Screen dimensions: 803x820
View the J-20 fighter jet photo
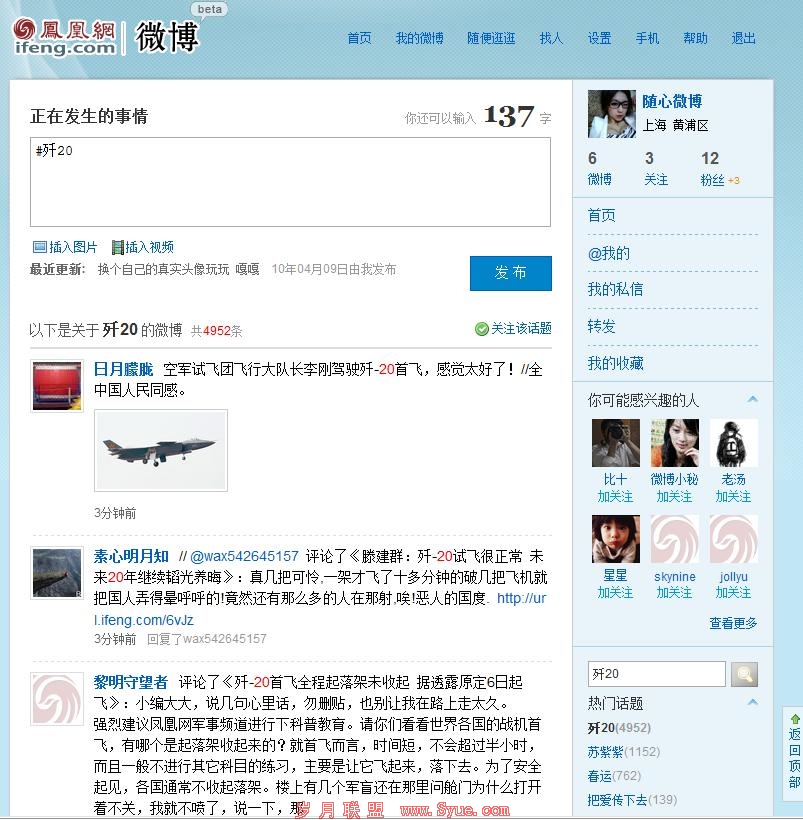click(161, 451)
